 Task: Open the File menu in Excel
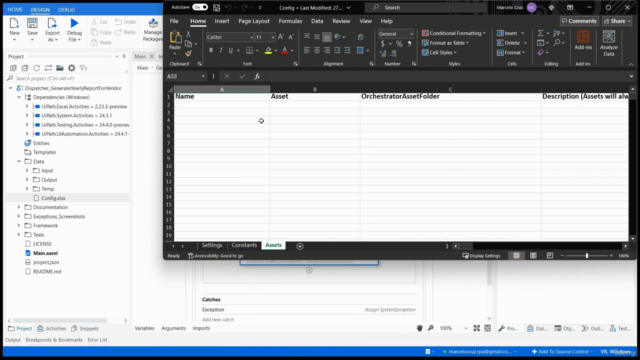click(174, 21)
